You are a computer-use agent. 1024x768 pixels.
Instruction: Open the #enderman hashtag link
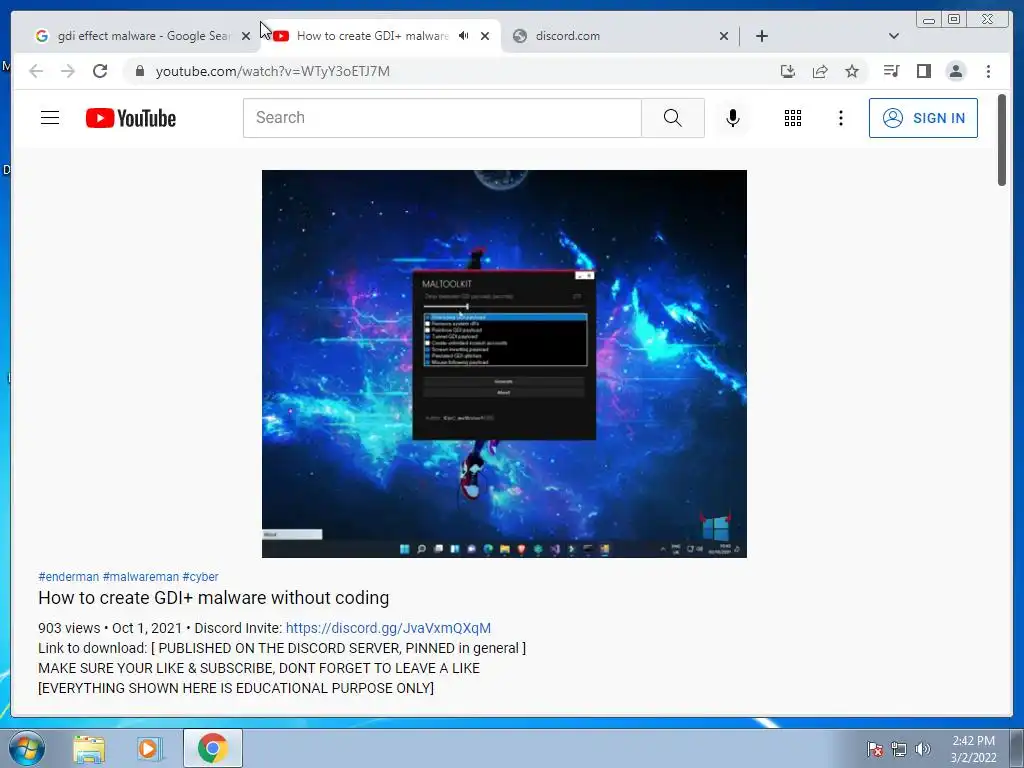(x=69, y=577)
